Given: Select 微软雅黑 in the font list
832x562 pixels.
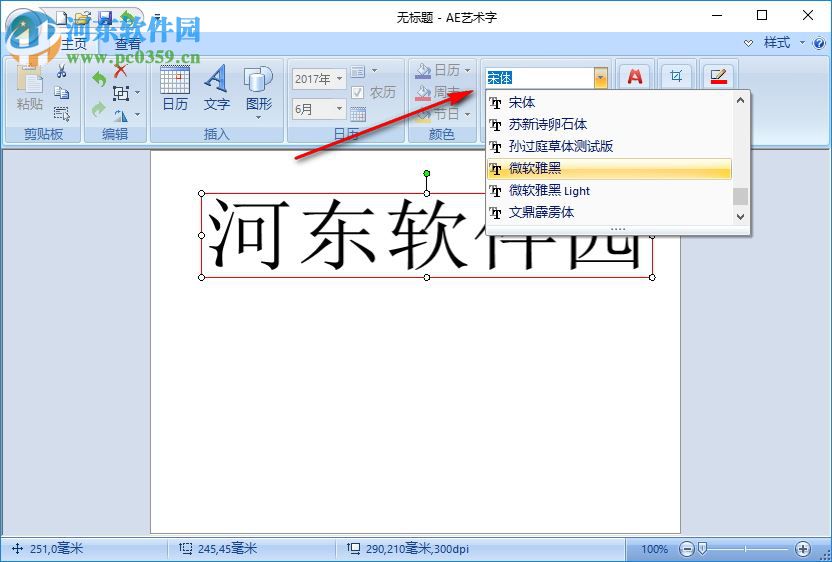Looking at the screenshot, I should (609, 169).
